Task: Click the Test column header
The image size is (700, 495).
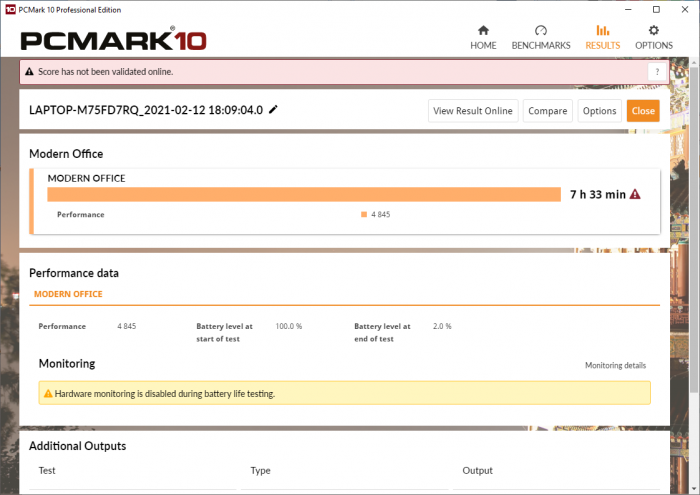Action: tap(47, 470)
